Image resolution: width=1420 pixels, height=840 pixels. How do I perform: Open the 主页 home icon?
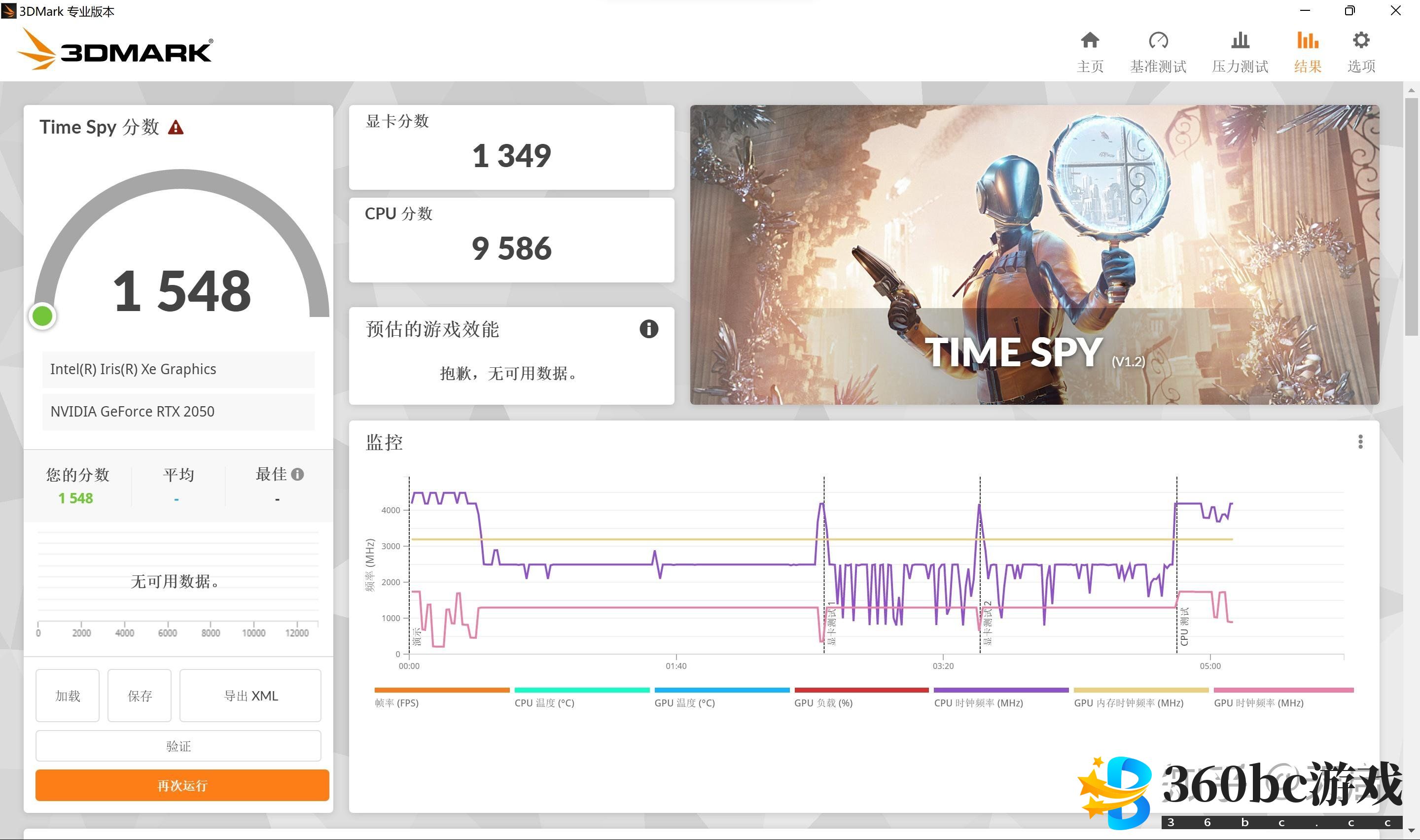1090,41
